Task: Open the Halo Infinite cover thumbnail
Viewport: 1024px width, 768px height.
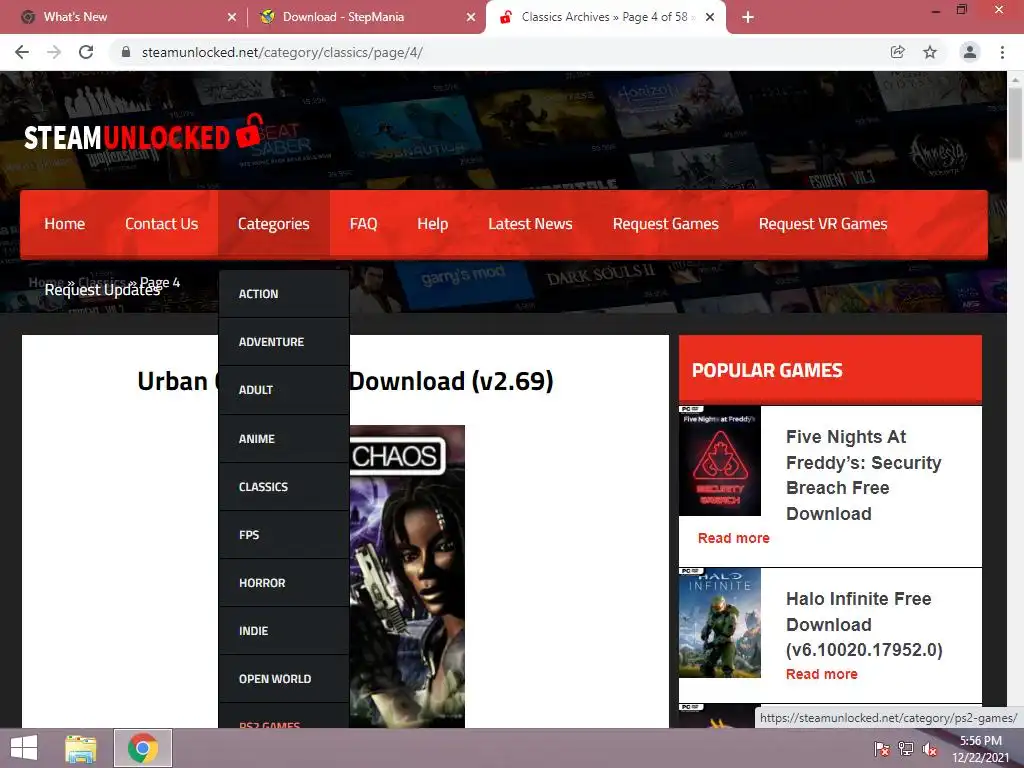Action: coord(720,623)
